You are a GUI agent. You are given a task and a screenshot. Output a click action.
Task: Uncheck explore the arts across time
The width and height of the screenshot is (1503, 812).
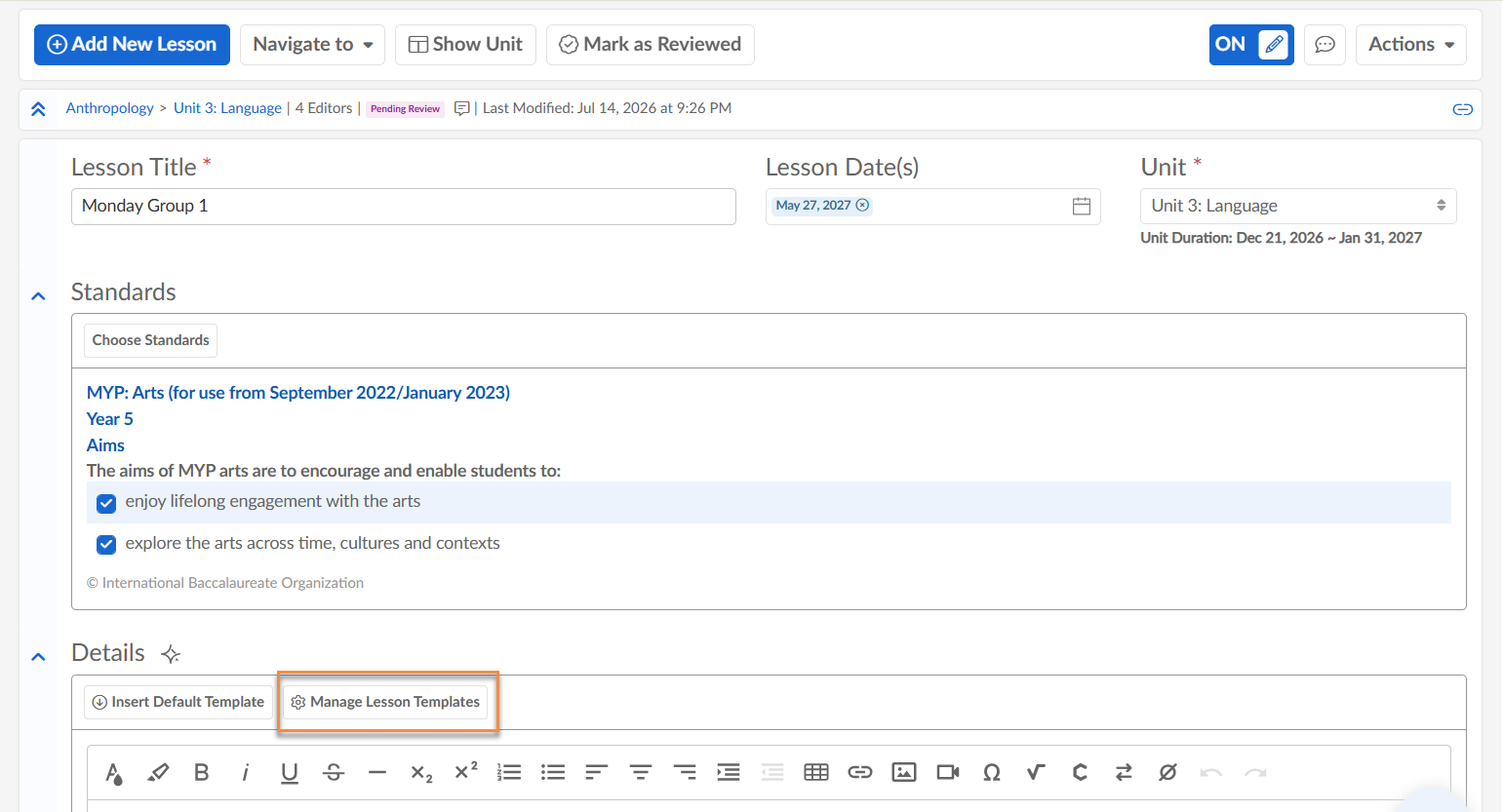[106, 544]
